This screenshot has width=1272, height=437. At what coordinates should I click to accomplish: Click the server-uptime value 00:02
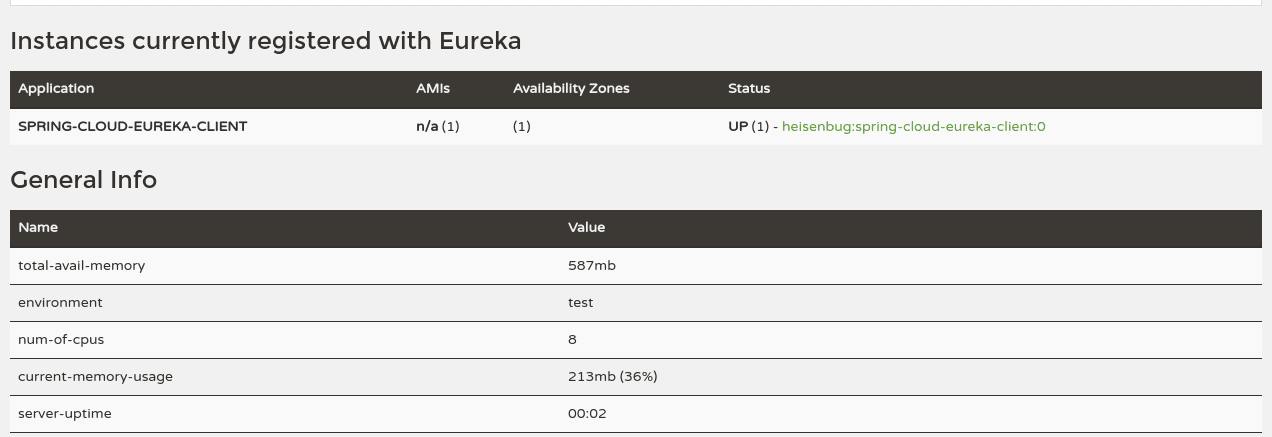tap(587, 414)
